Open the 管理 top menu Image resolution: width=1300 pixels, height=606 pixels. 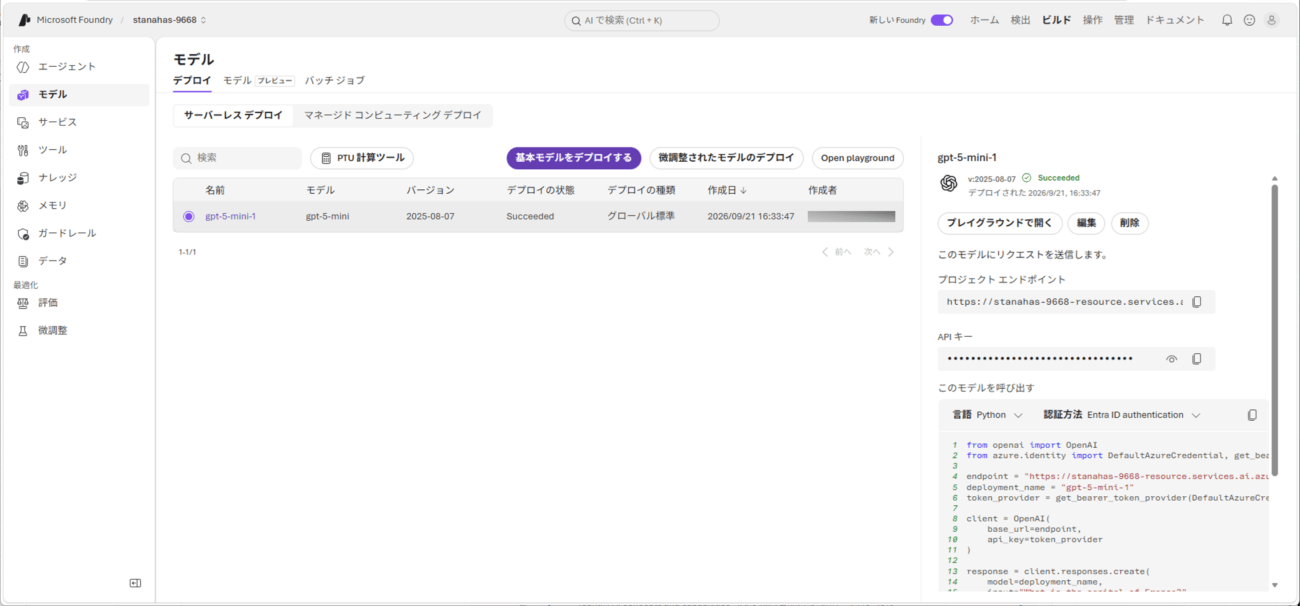(x=1124, y=20)
